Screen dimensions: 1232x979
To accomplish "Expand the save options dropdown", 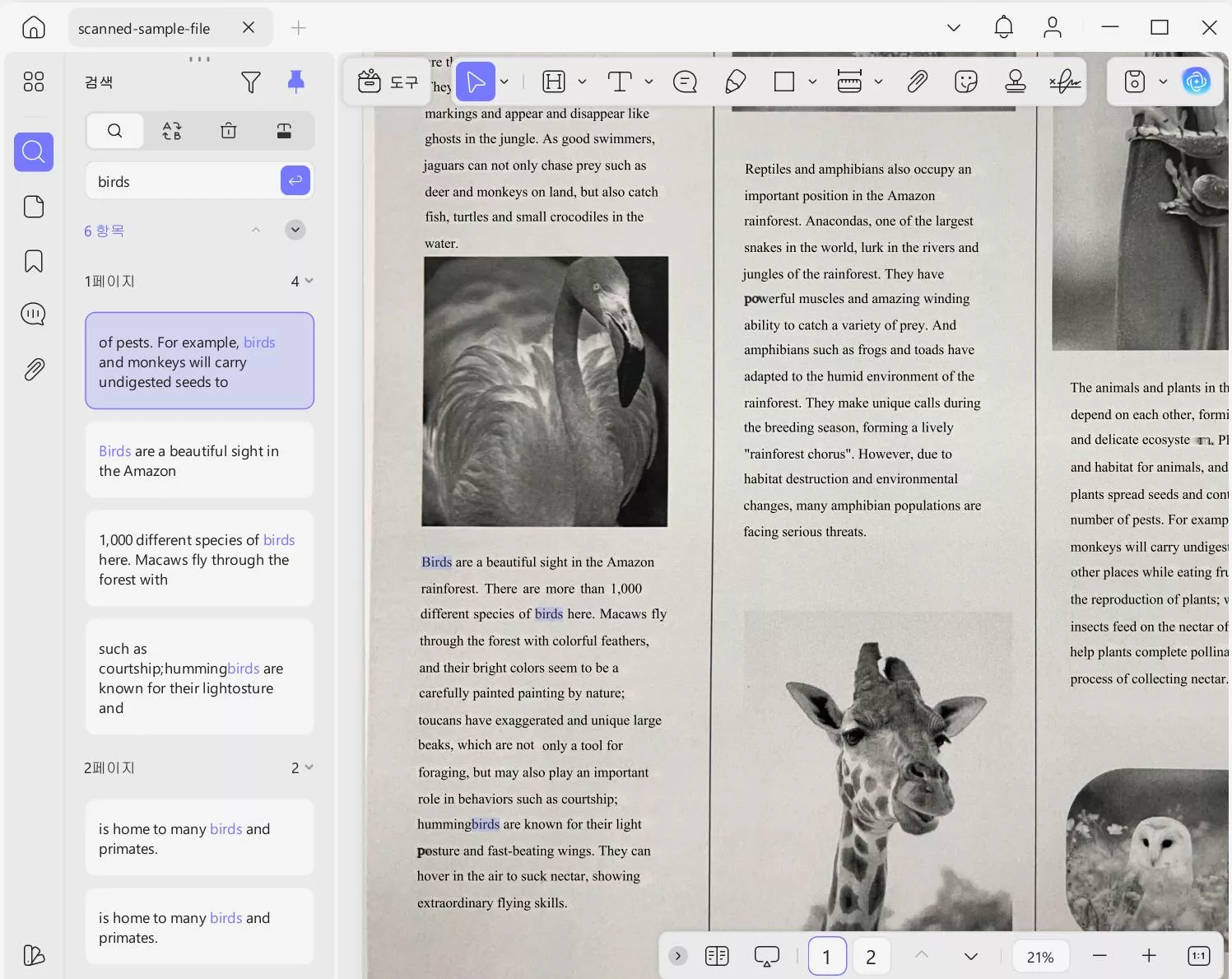I will click(x=1163, y=82).
